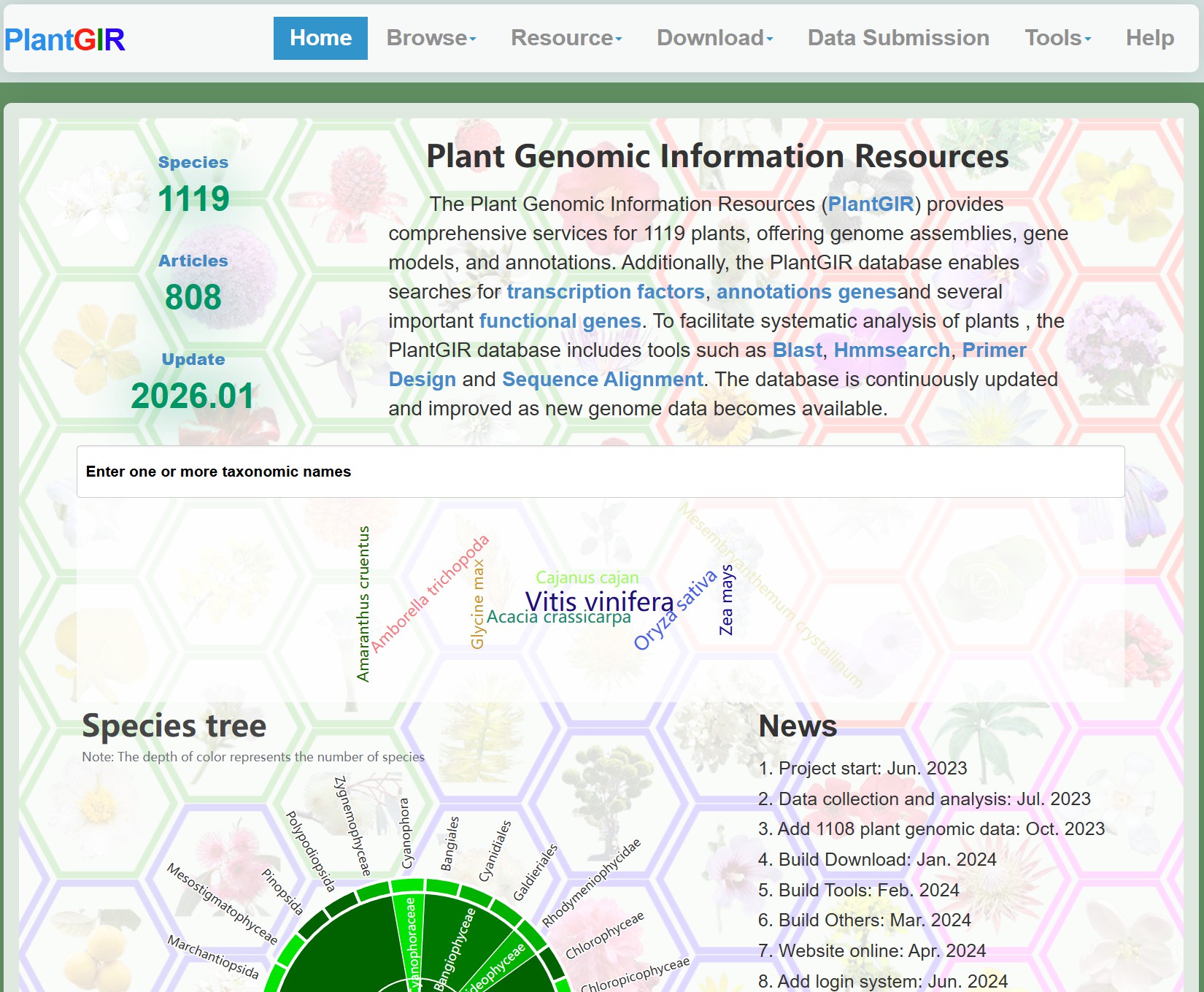Open the Home tab
The image size is (1204, 992).
tap(320, 38)
